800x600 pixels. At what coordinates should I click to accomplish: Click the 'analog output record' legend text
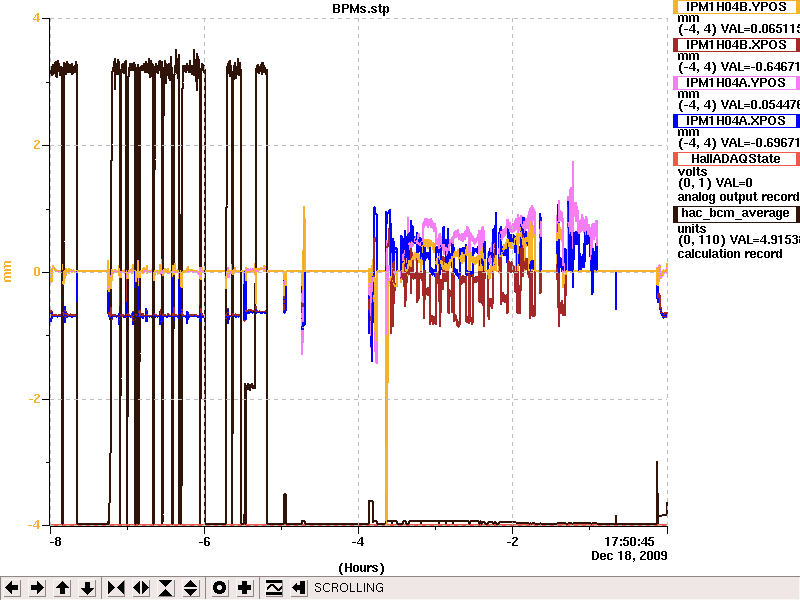point(738,197)
